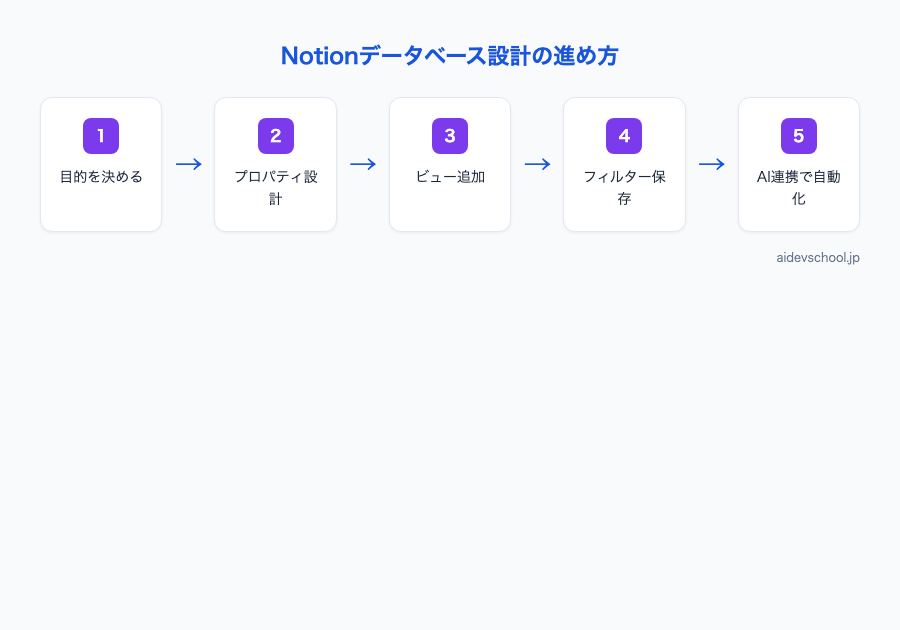The height and width of the screenshot is (630, 900).
Task: Select the purple number 3 badge
Action: (449, 136)
